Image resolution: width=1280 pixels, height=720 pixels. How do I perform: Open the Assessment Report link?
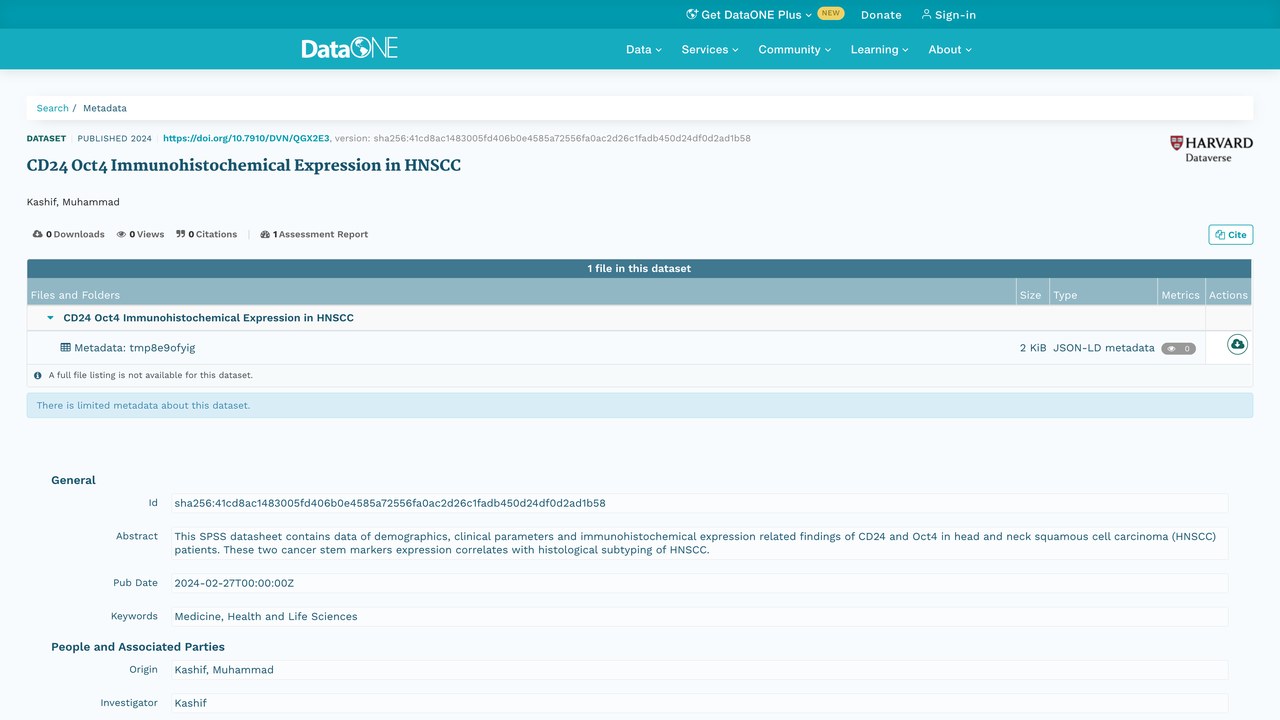click(x=314, y=234)
